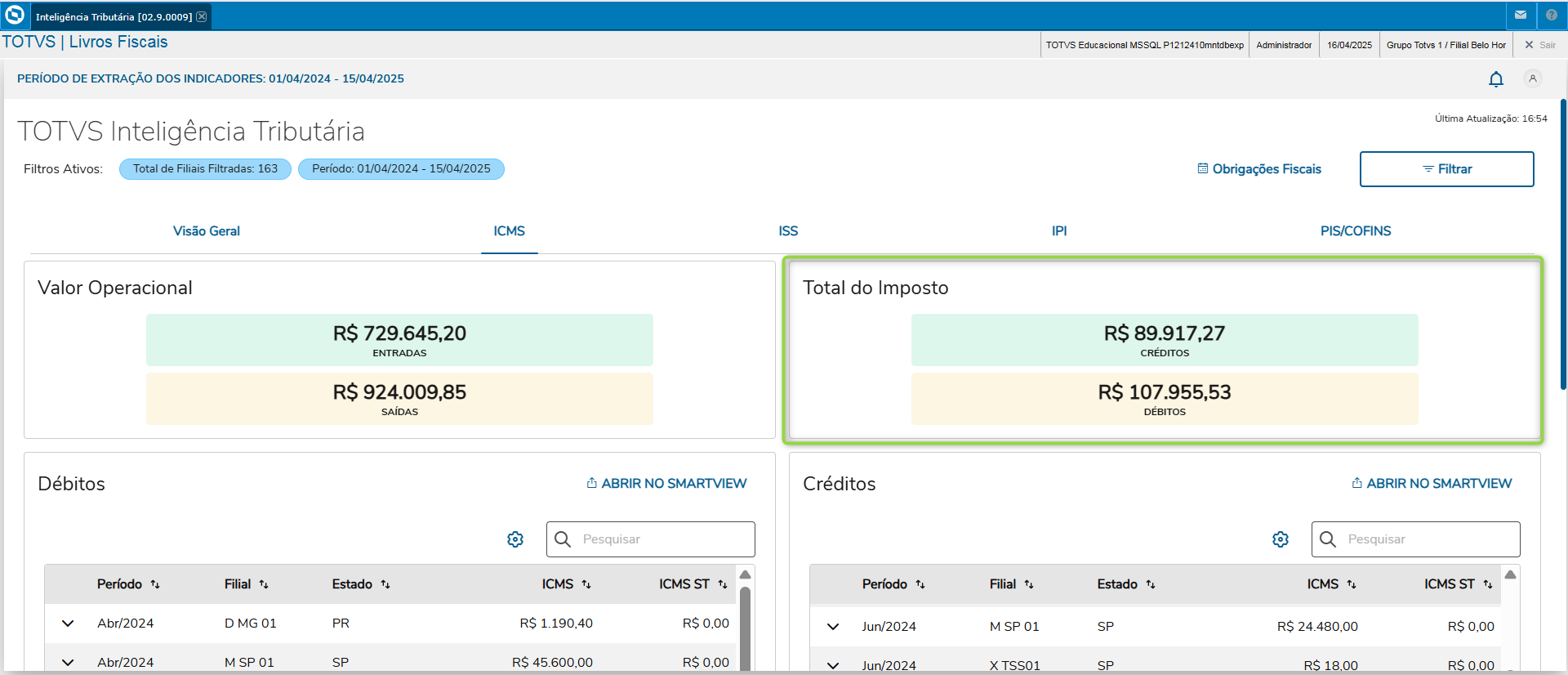Viewport: 1568px width, 675px height.
Task: Click the Administrador user label
Action: click(x=1284, y=45)
